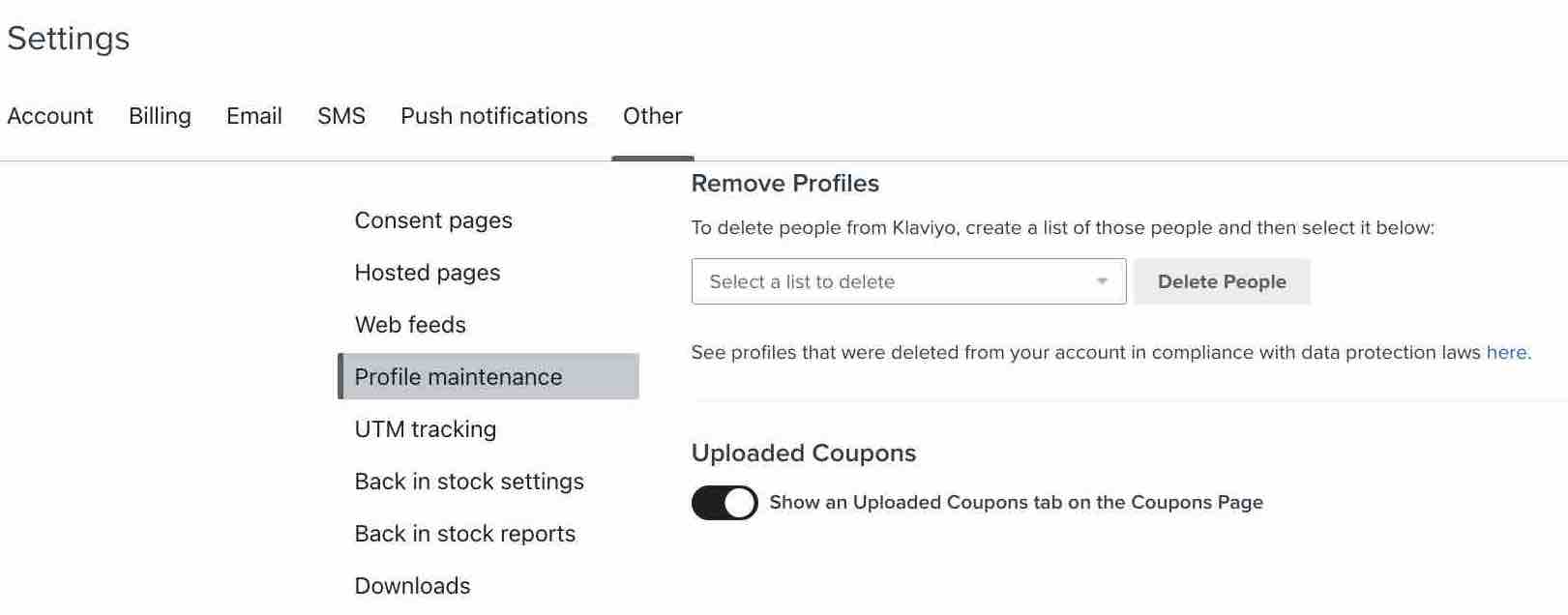Open UTM tracking settings
Viewport: 1568px width, 615px height.
click(426, 428)
